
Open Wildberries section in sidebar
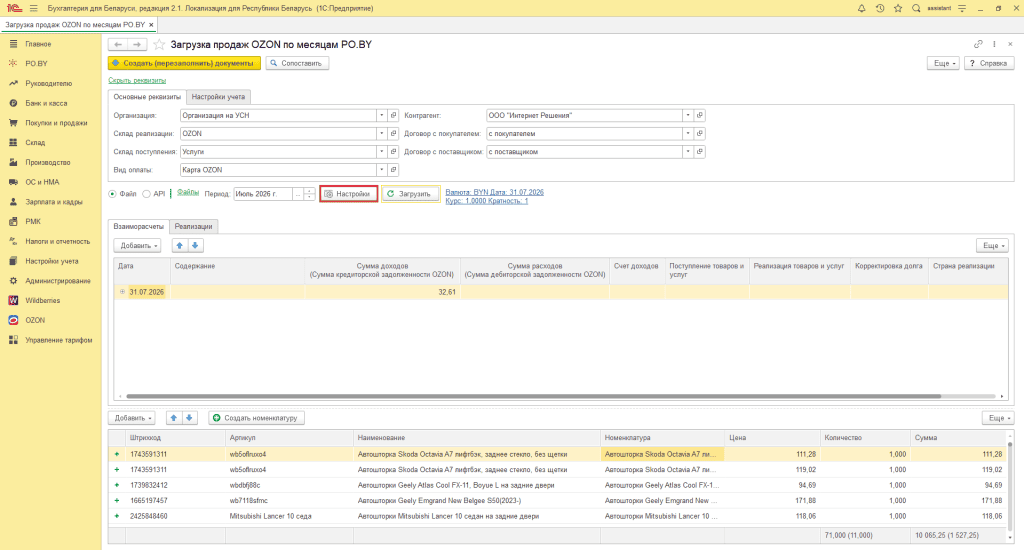click(42, 300)
